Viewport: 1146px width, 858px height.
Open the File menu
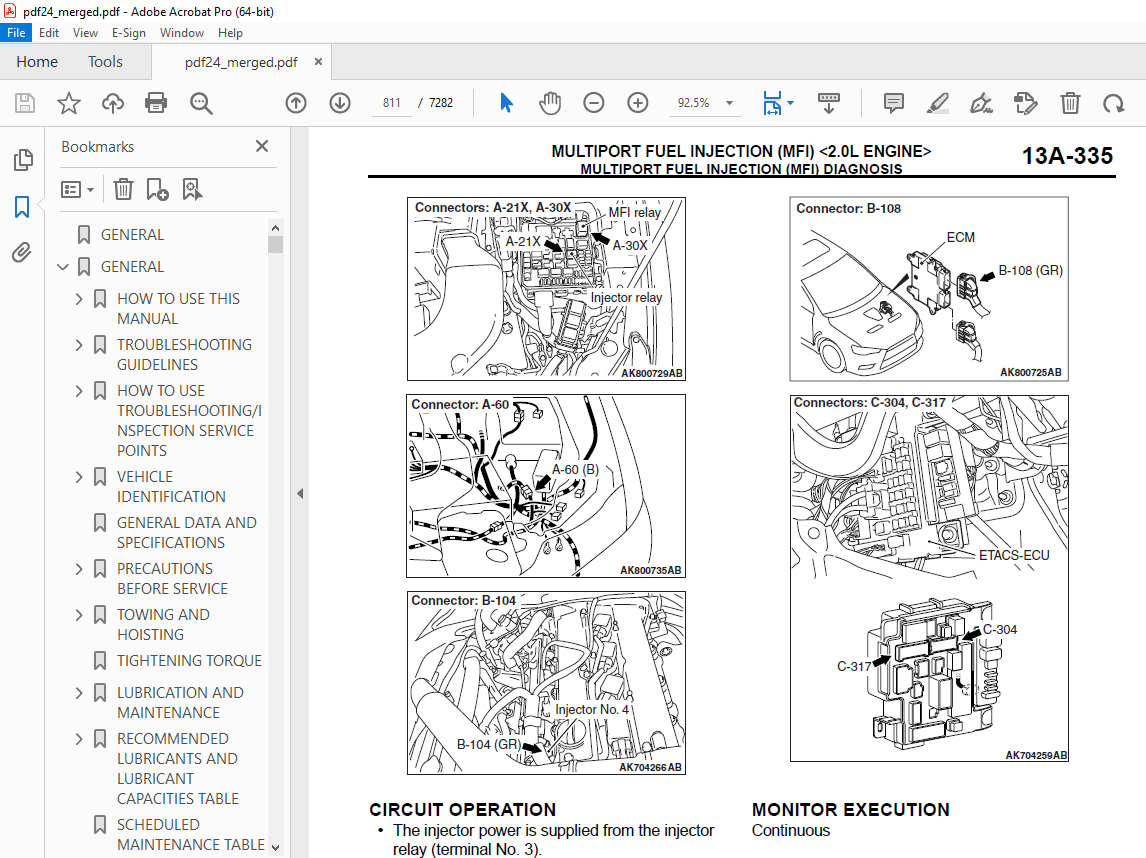16,33
